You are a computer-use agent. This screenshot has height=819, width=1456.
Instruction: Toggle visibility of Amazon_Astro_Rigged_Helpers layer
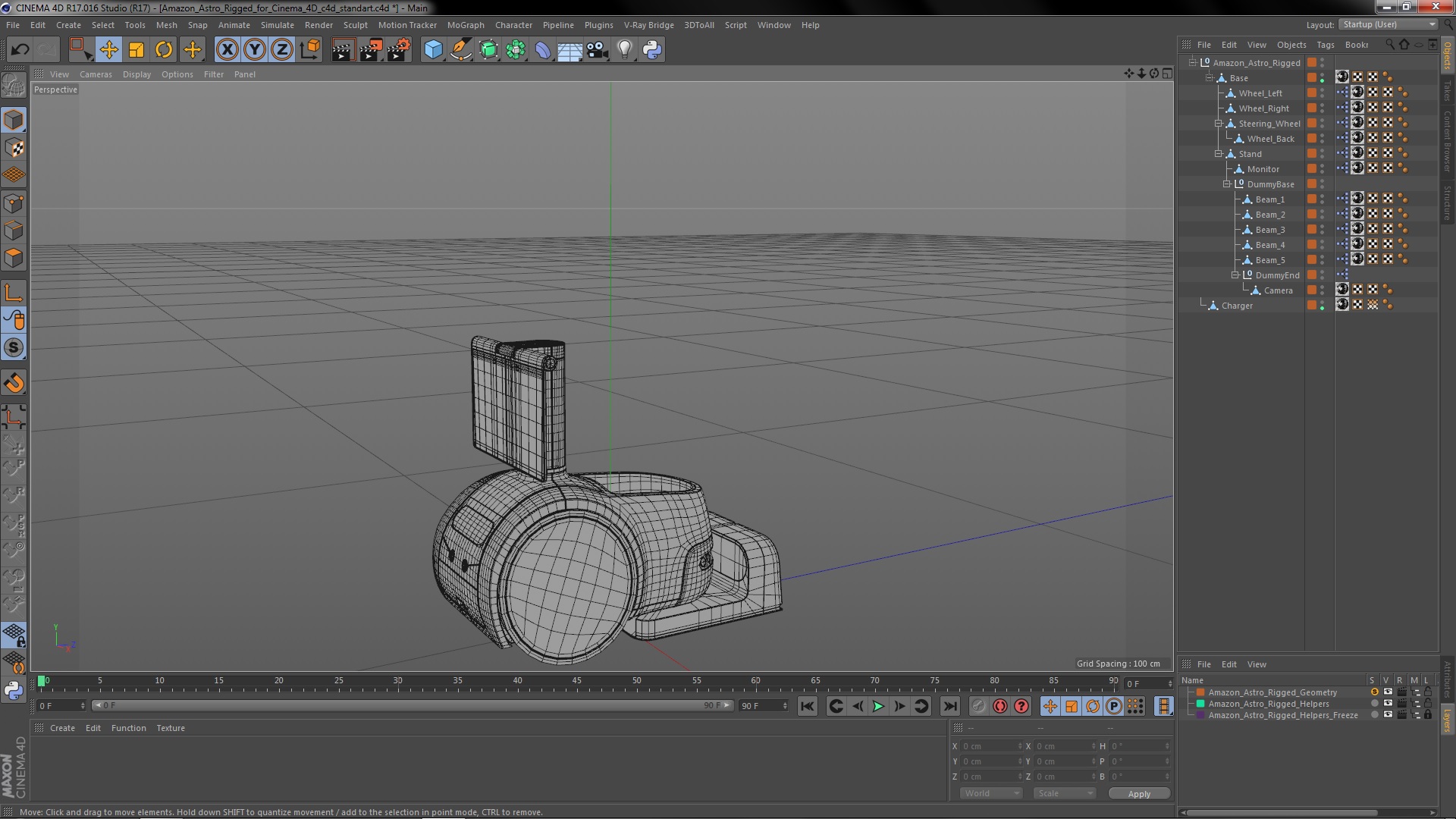coord(1388,704)
